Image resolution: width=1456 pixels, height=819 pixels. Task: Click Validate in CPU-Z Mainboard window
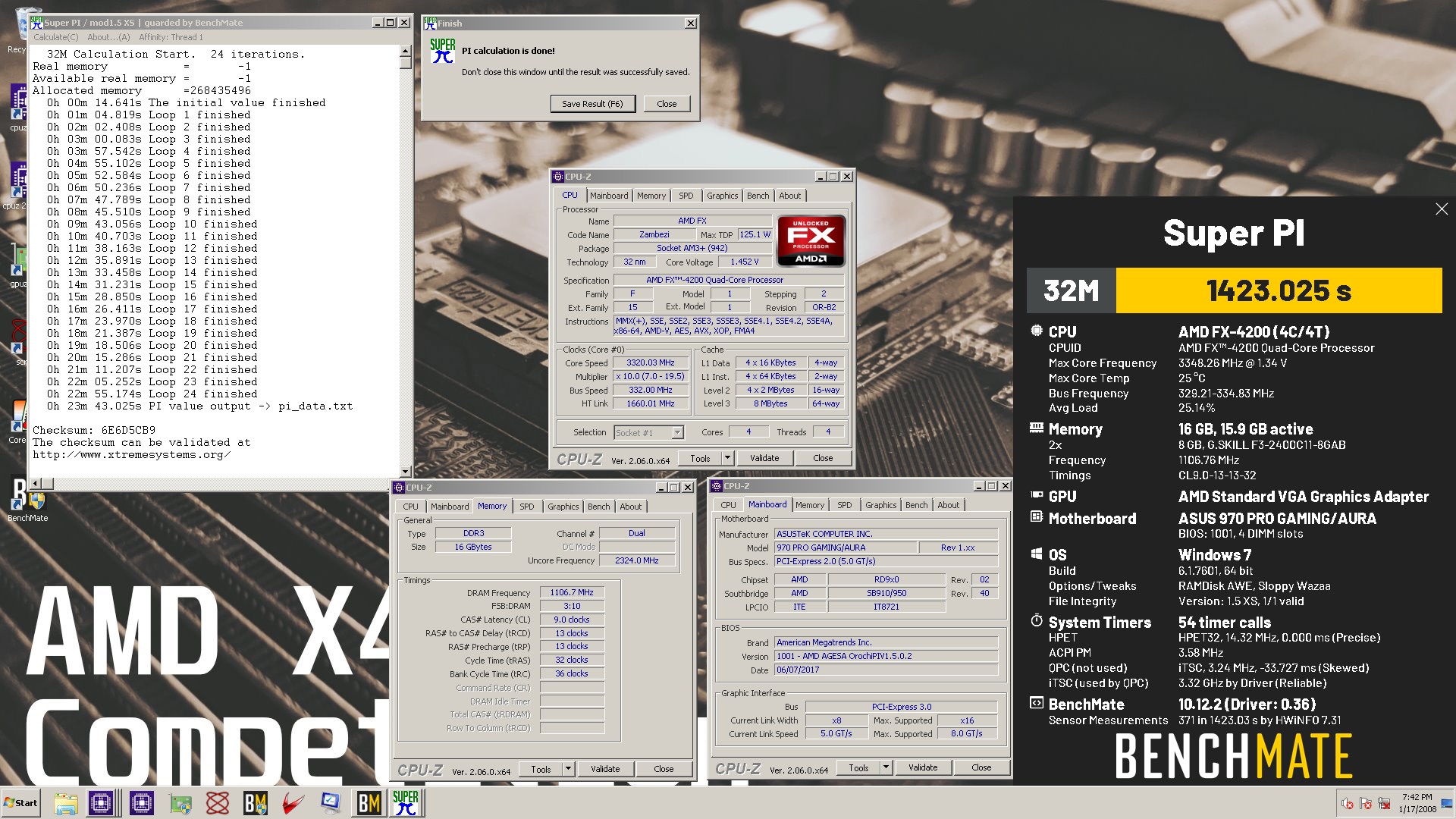[x=923, y=767]
